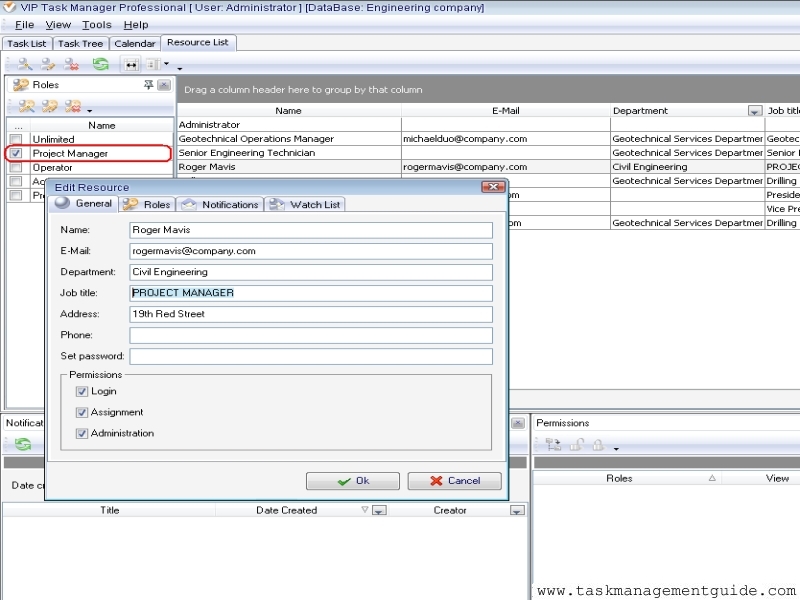This screenshot has height=600, width=800.
Task: Click the refresh icon in Notifications panel
Action: pos(23,444)
